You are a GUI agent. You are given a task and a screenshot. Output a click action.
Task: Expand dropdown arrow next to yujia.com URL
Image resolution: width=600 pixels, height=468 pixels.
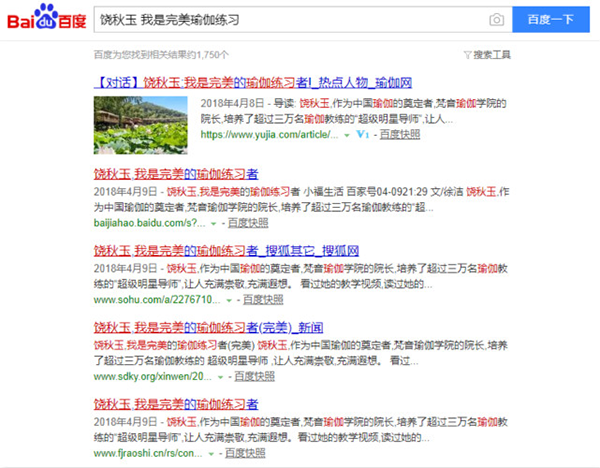click(346, 133)
